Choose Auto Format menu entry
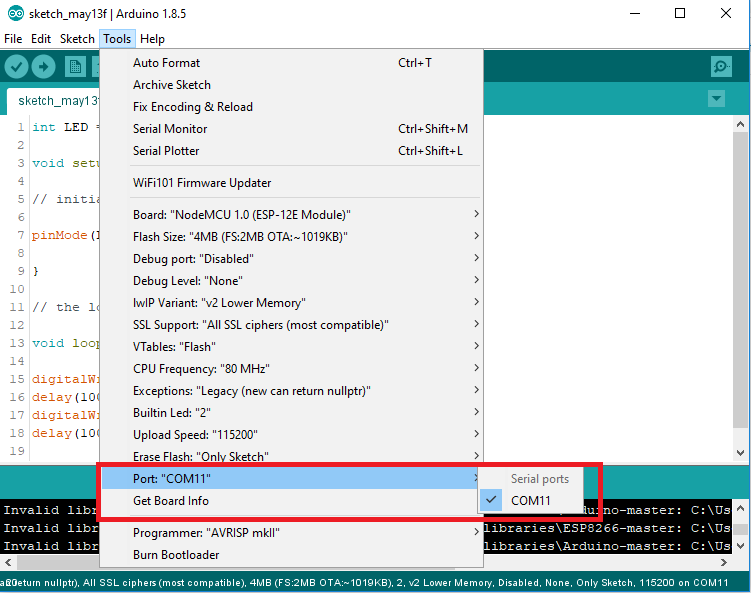This screenshot has height=593, width=751. coord(292,63)
